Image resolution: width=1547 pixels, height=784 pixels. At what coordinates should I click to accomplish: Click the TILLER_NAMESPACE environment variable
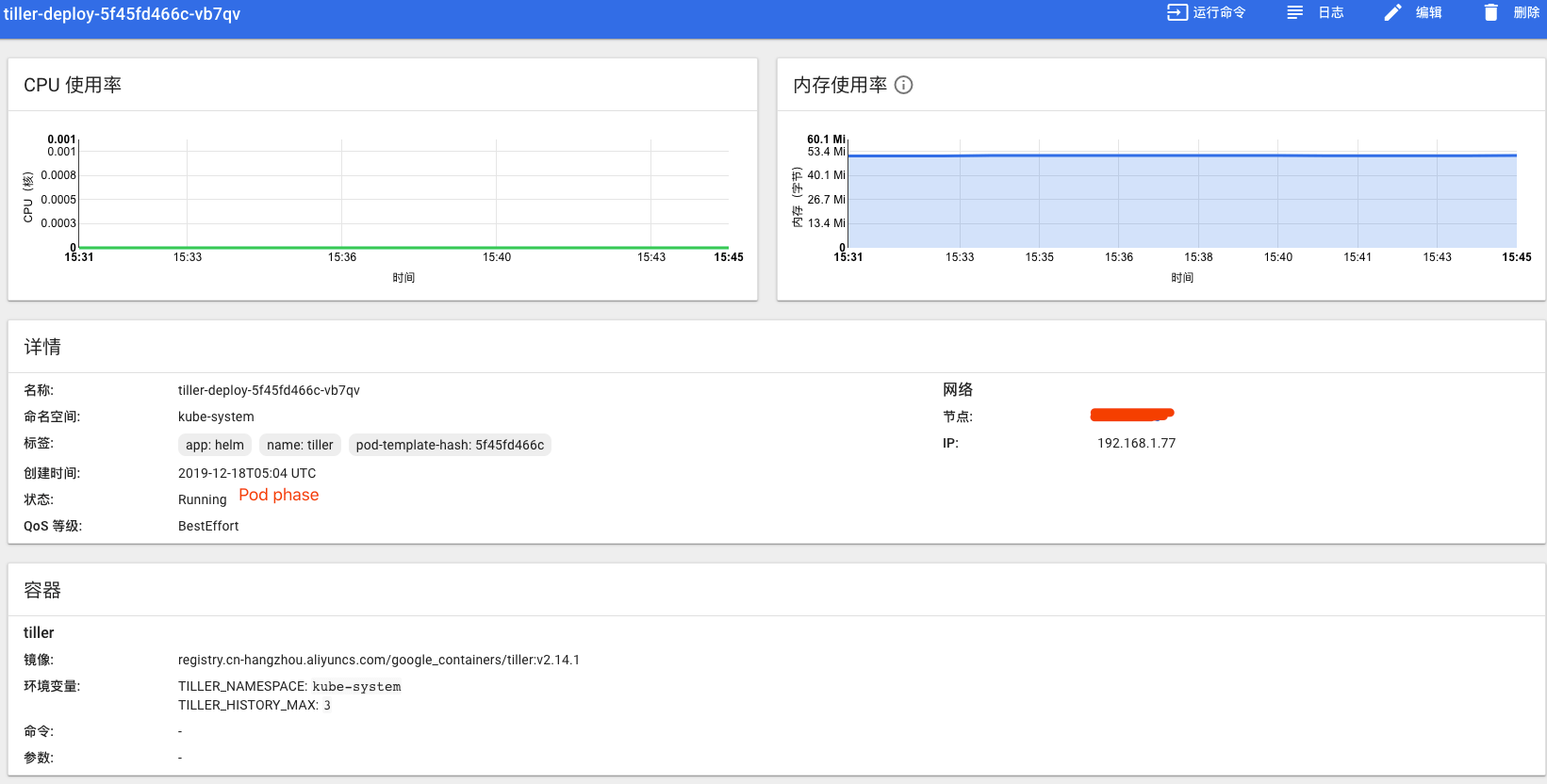(289, 686)
